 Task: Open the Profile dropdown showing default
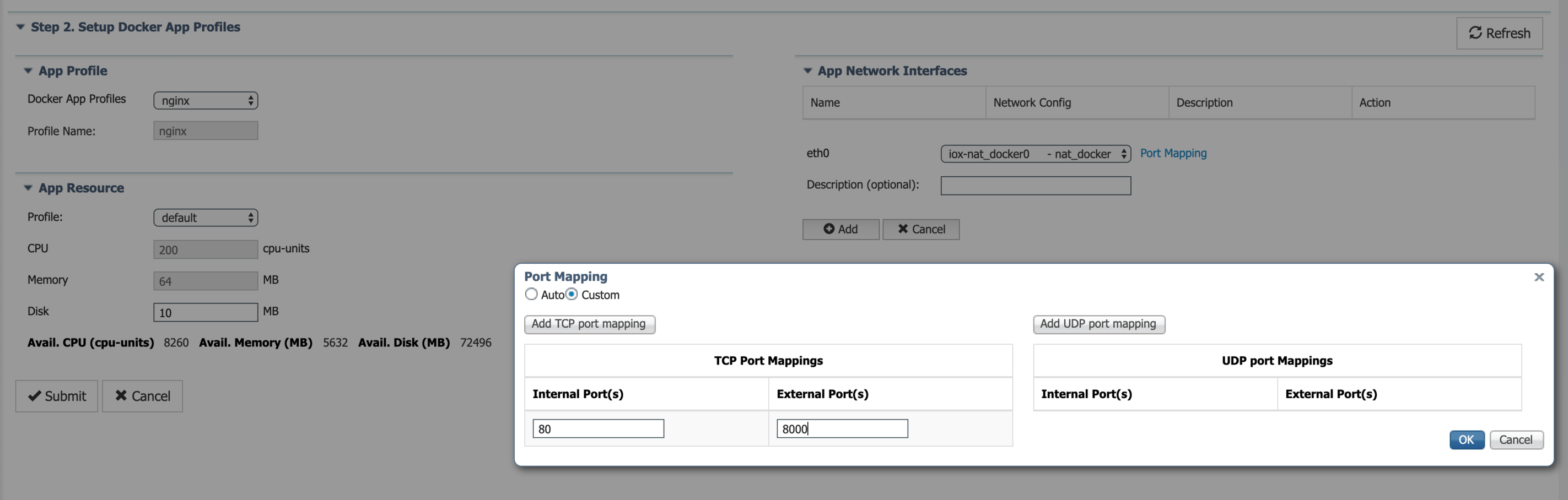click(x=205, y=217)
